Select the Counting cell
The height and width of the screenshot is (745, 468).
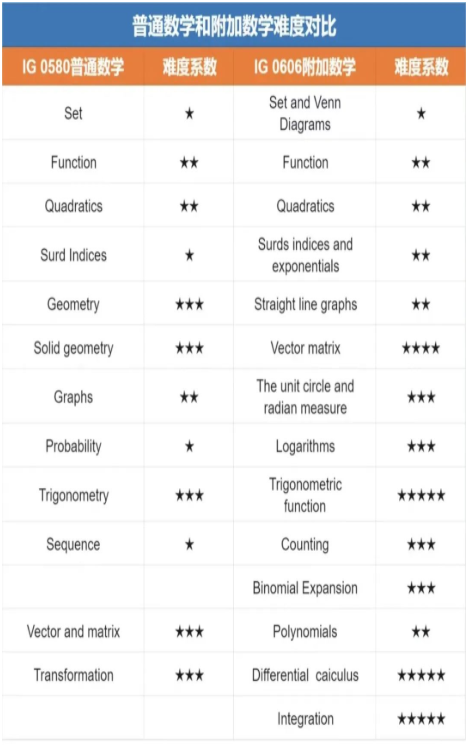point(305,544)
